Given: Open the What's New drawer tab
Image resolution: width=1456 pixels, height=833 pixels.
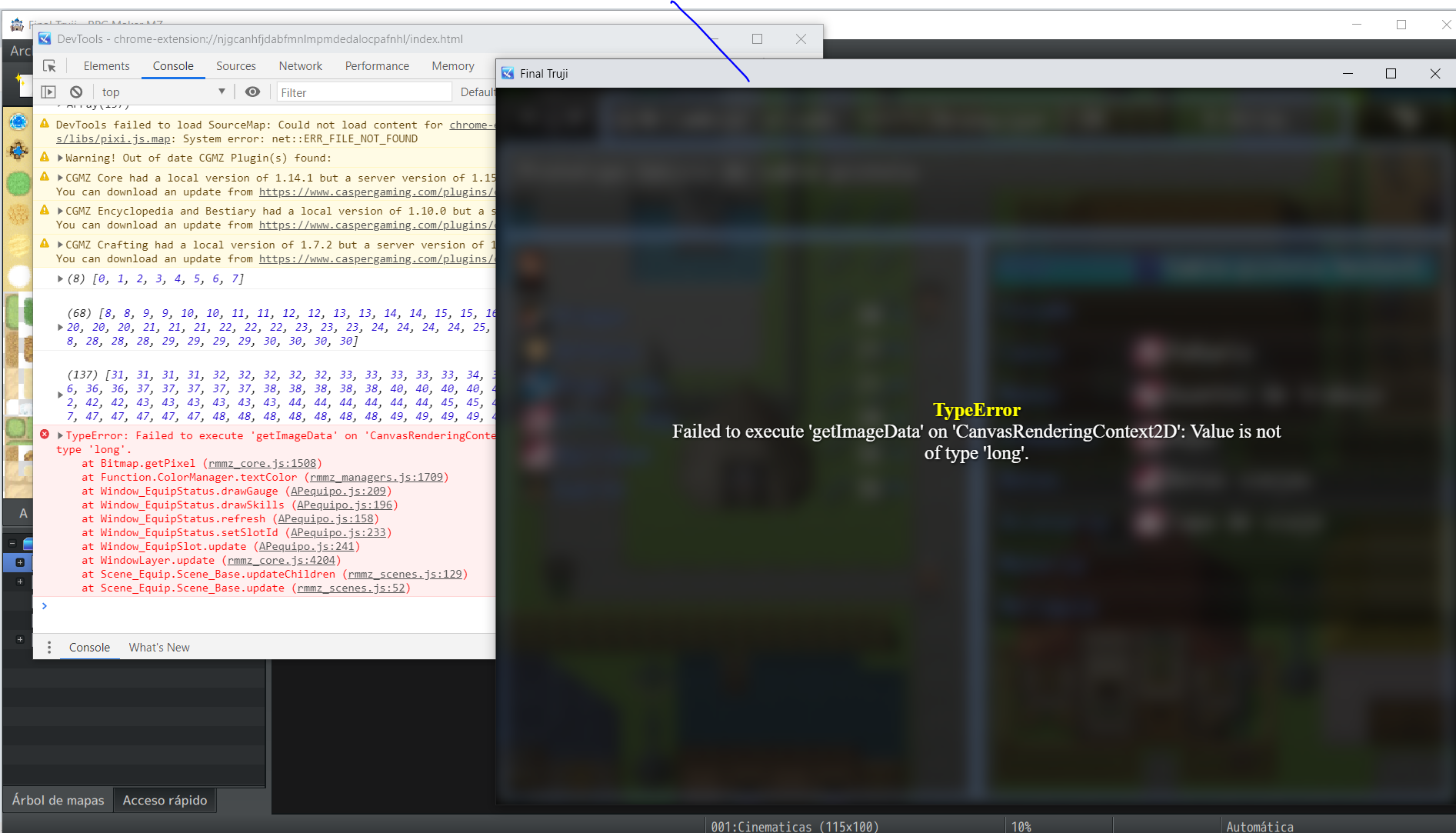Looking at the screenshot, I should pyautogui.click(x=159, y=648).
